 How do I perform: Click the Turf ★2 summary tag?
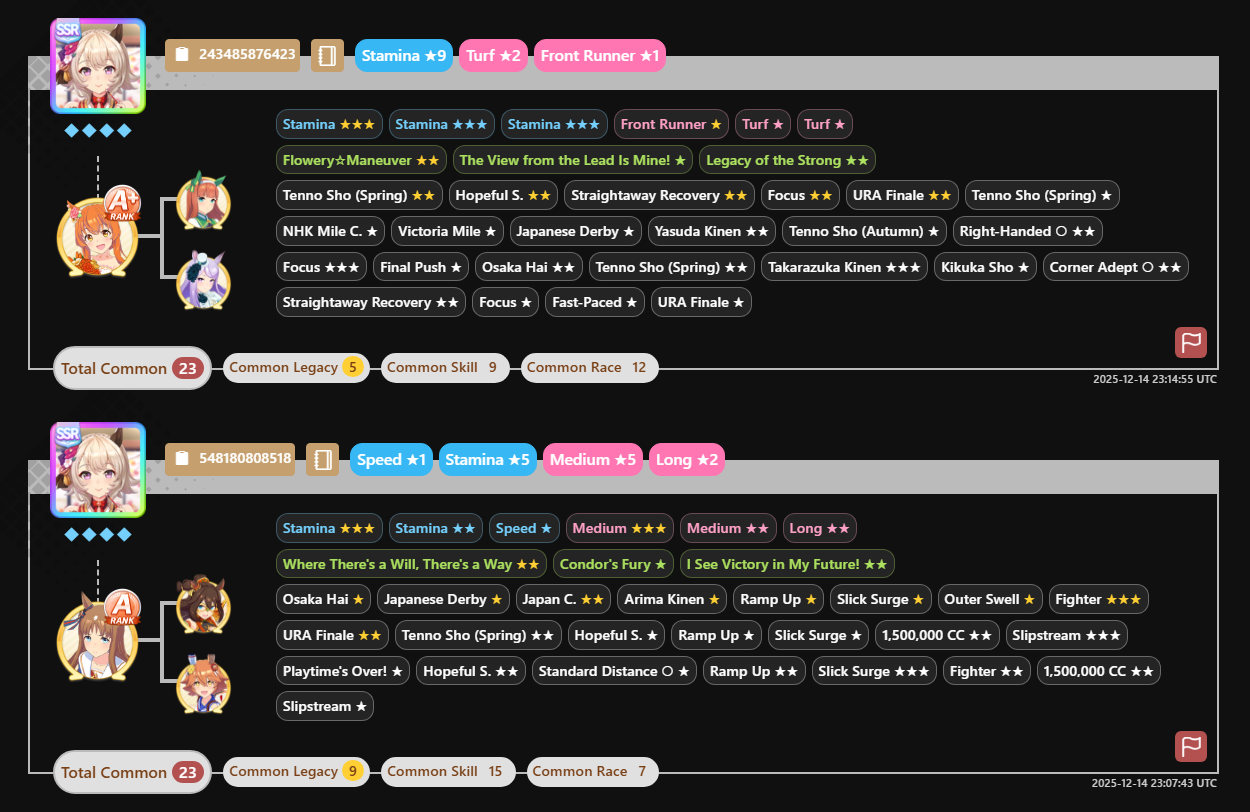point(494,56)
